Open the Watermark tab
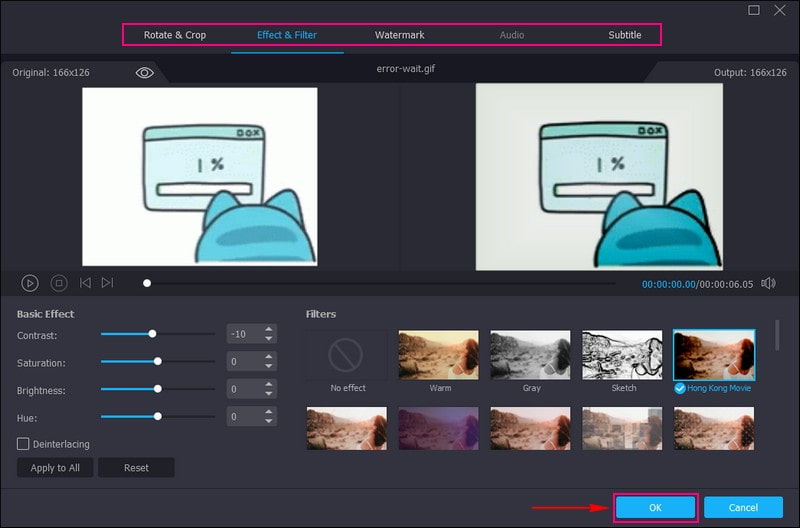 point(400,35)
